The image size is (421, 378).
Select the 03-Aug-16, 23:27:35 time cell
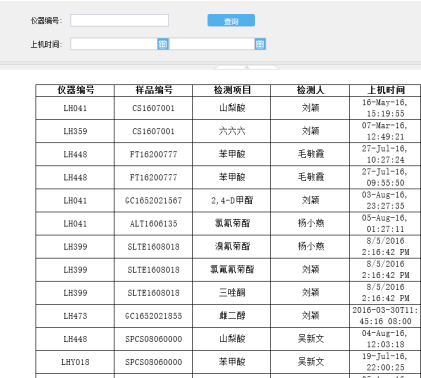tap(385, 201)
